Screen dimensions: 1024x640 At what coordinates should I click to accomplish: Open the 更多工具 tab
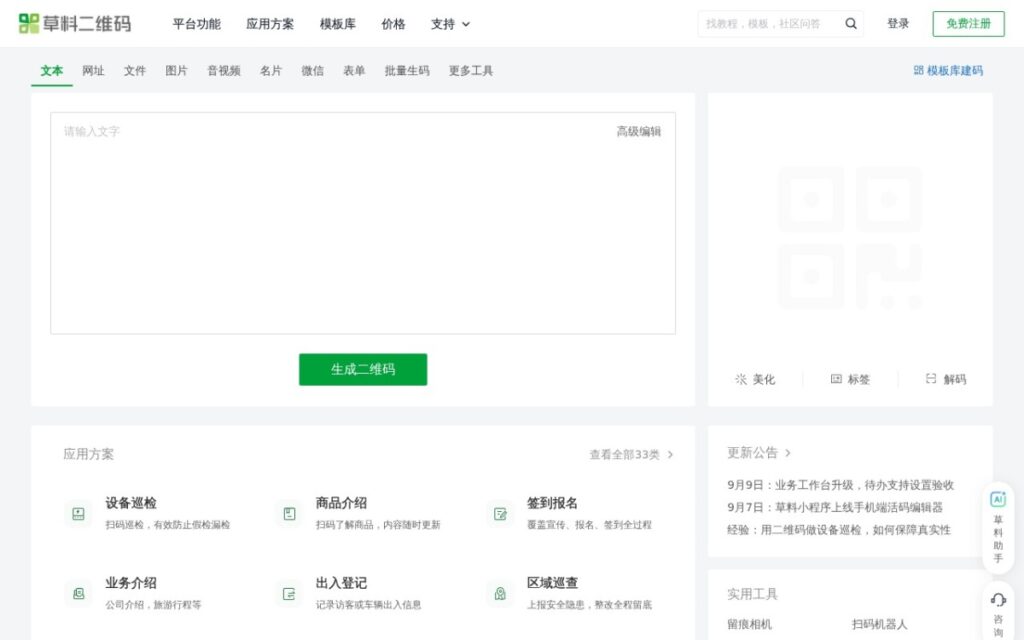[471, 71]
